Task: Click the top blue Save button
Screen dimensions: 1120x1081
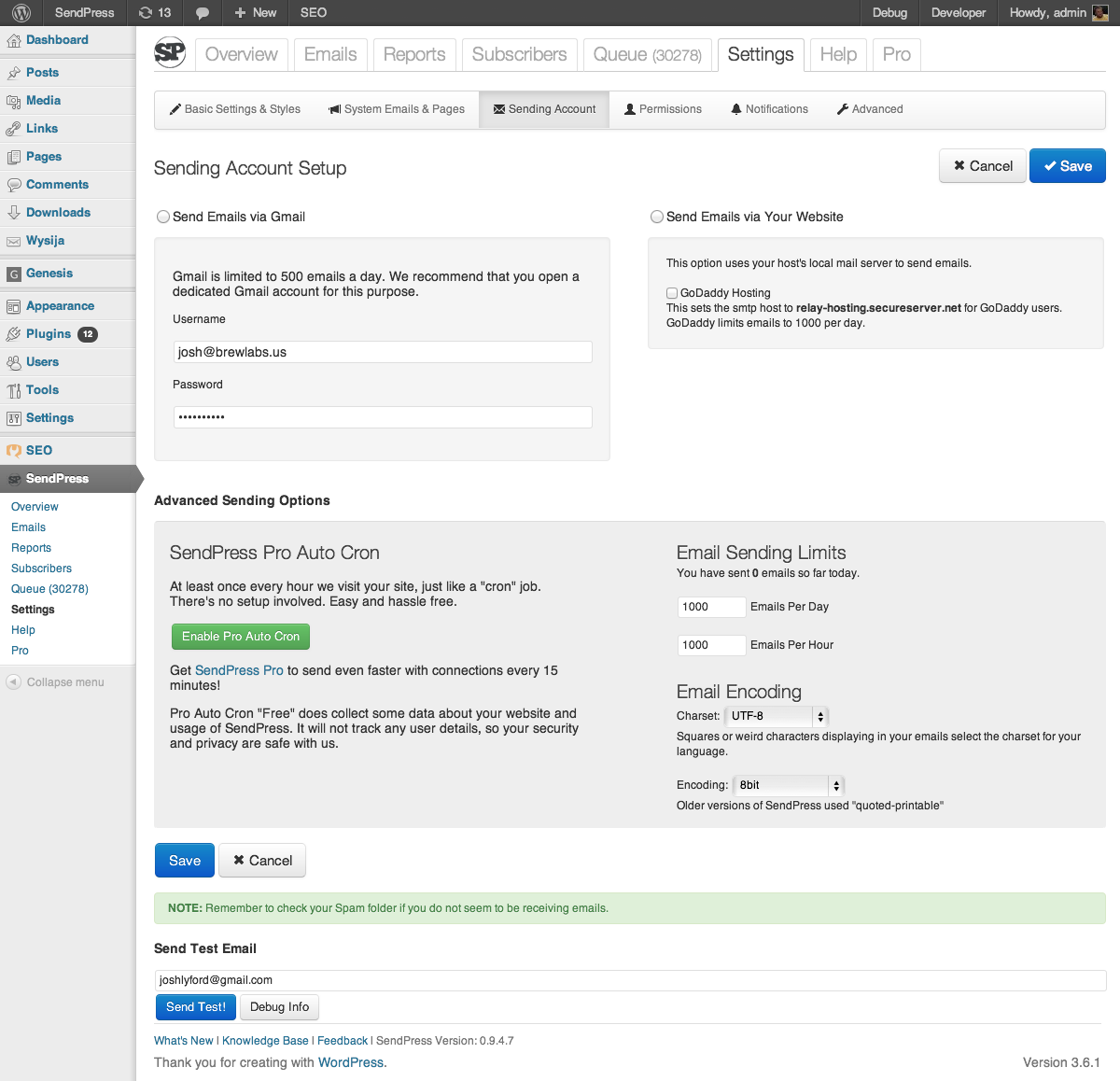Action: [1068, 166]
